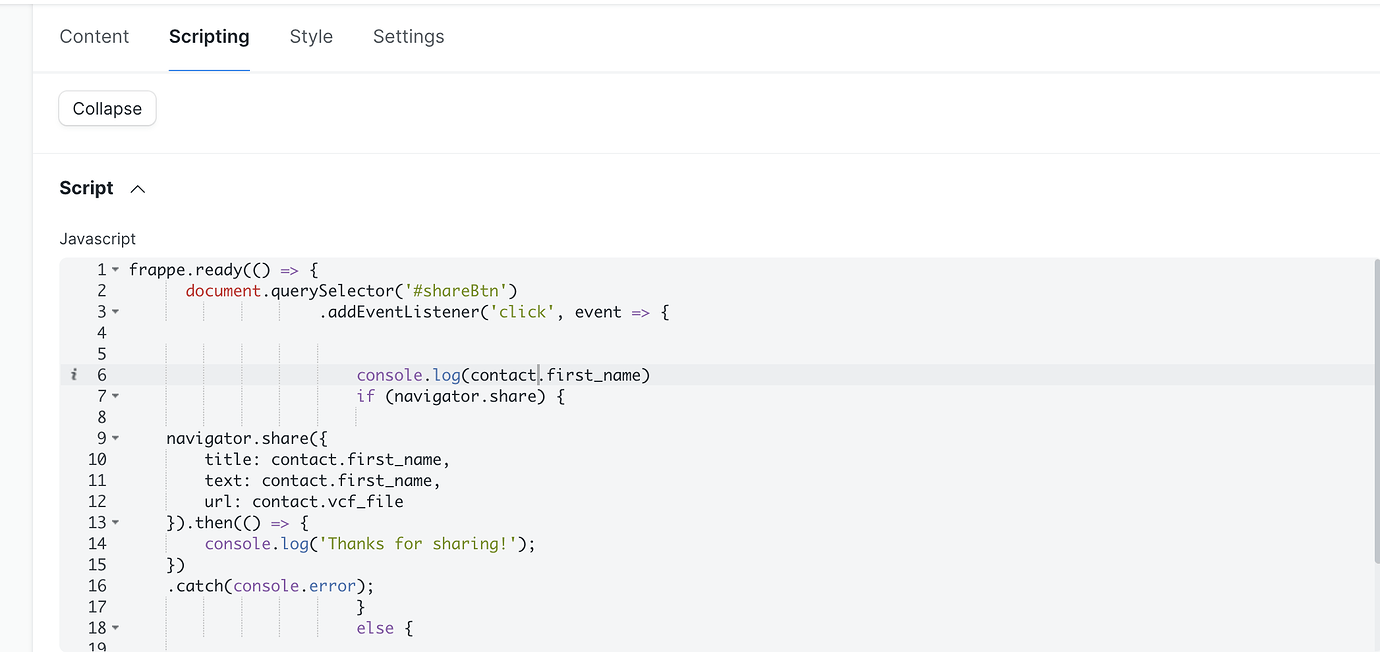Click line number 12 in gutter

(x=97, y=501)
